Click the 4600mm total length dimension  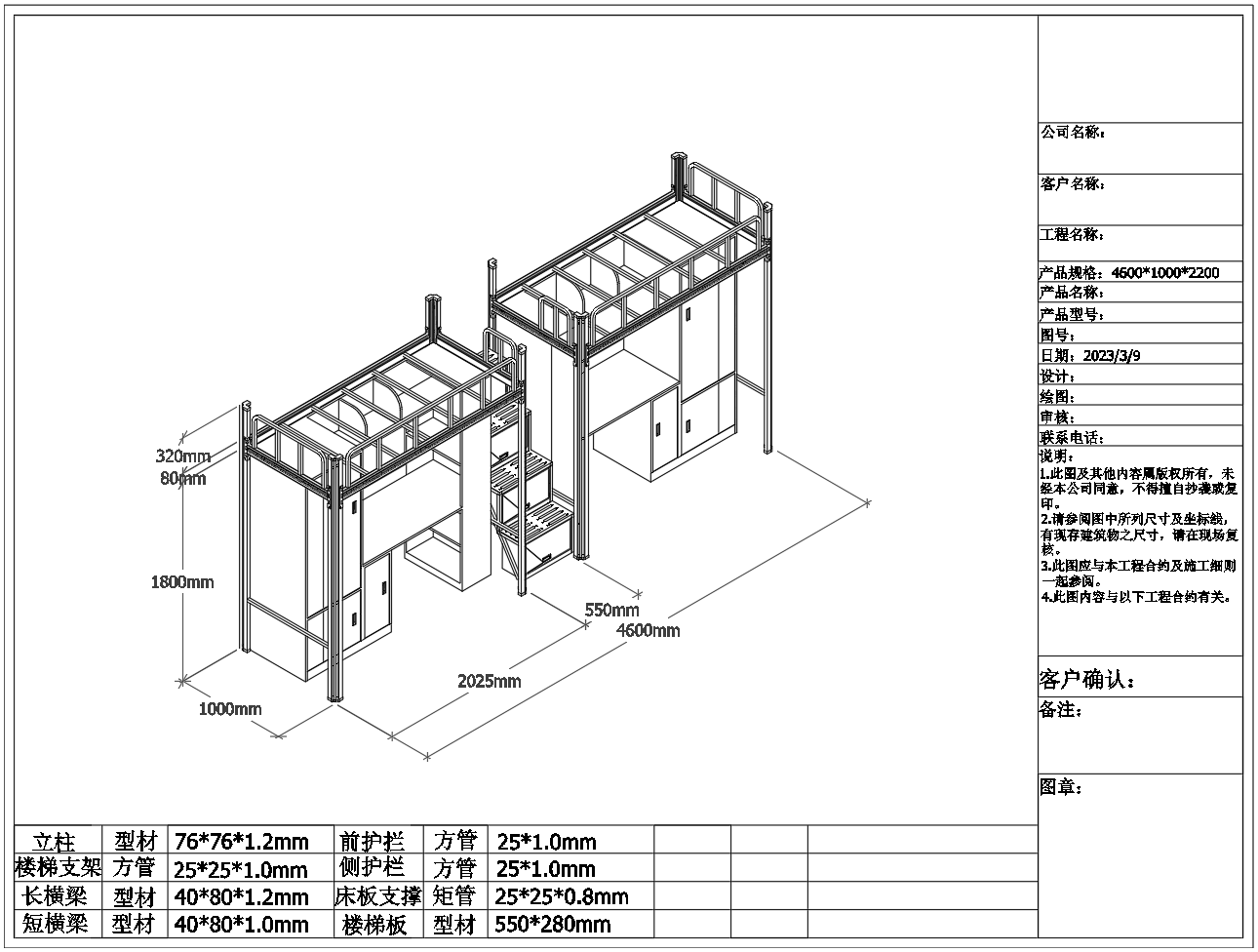click(x=649, y=630)
